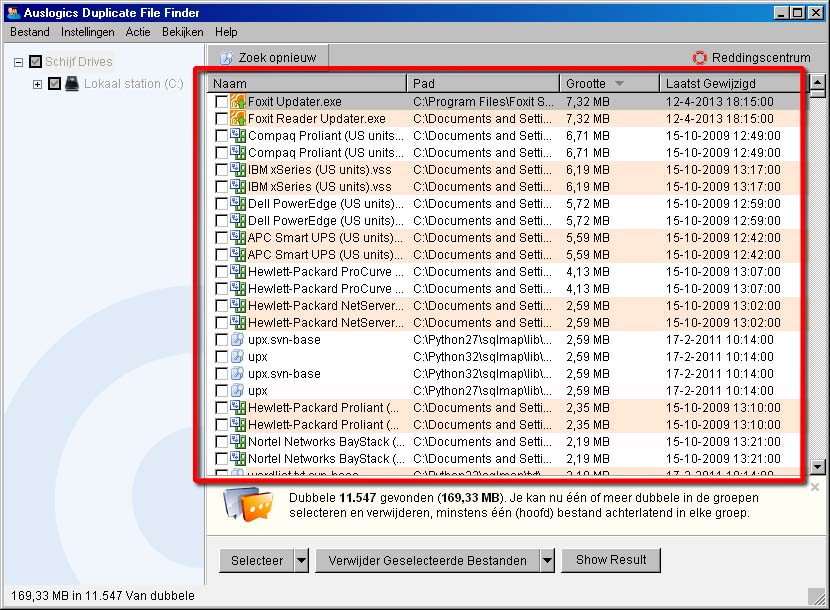This screenshot has height=610, width=830.
Task: Tick checkbox for upx in Python27 path
Action: pos(222,390)
